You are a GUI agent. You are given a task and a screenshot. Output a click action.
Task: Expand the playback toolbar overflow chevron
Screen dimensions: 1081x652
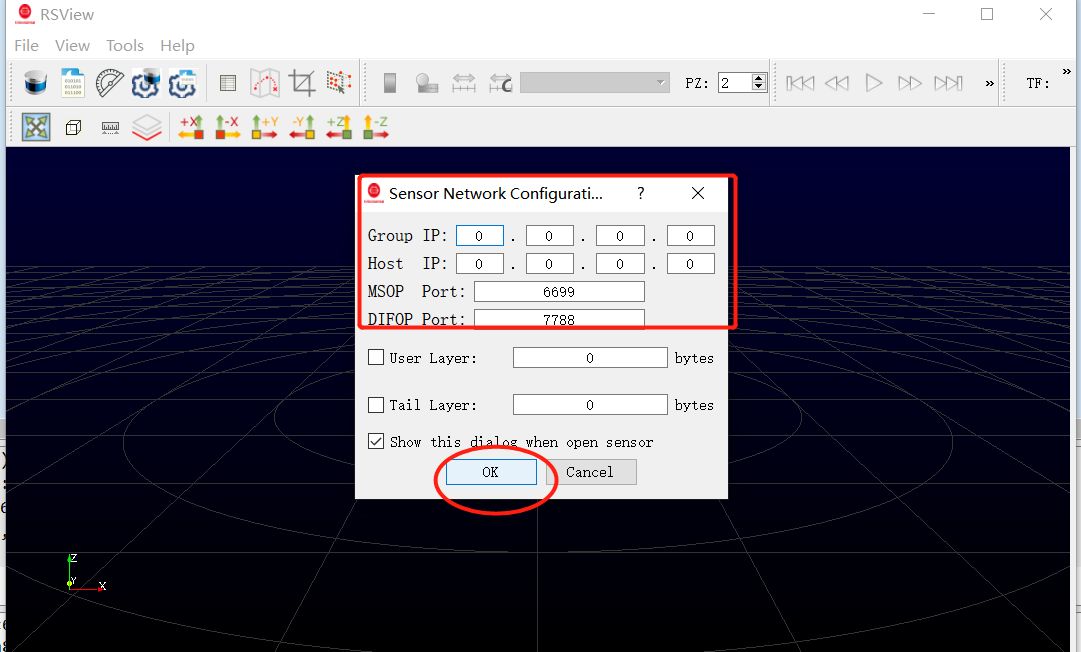click(x=989, y=83)
